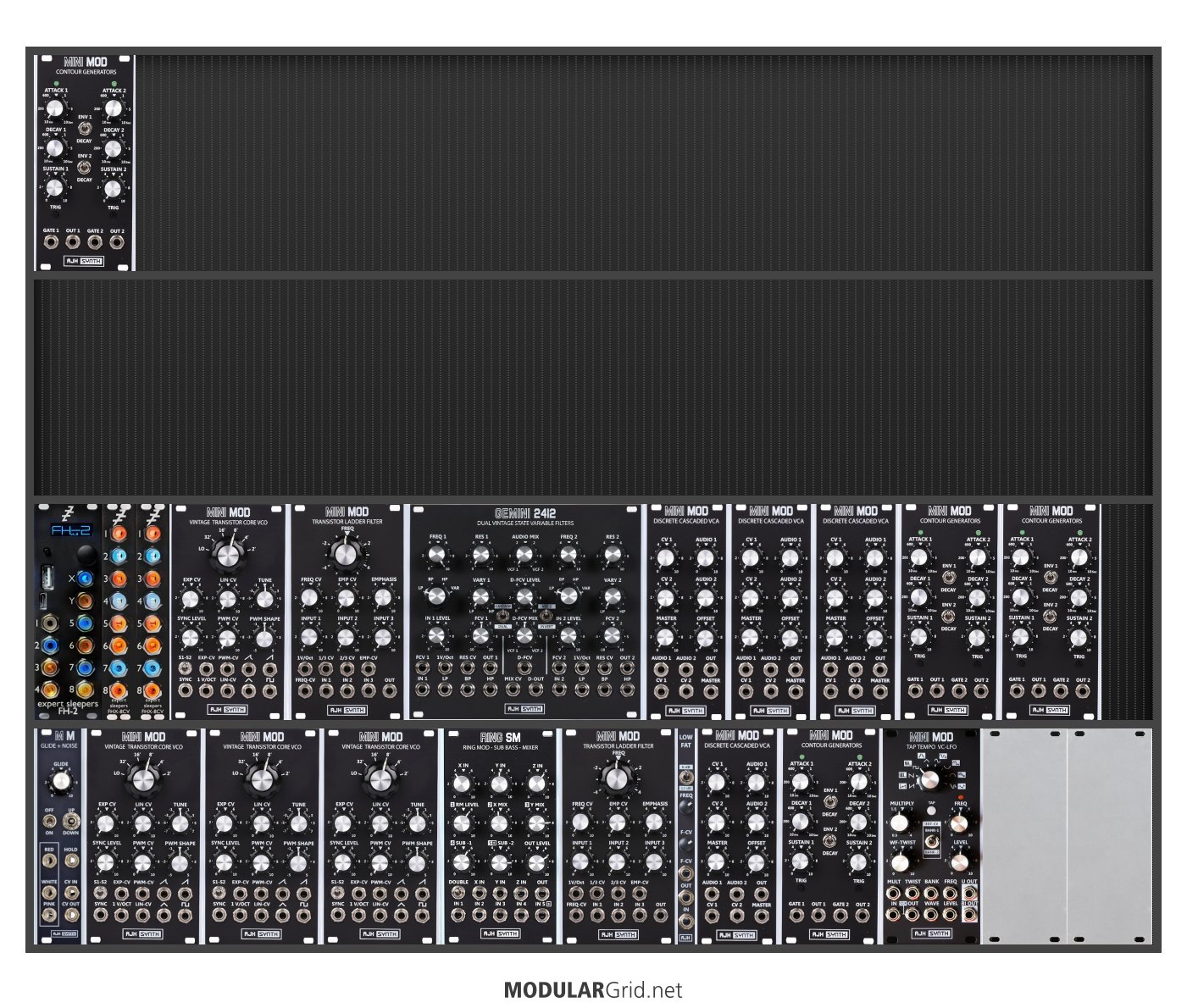The height and width of the screenshot is (1008, 1187).
Task: Click the waveform selector knob on Tap Tempo VC-LFO
Action: coord(929,780)
